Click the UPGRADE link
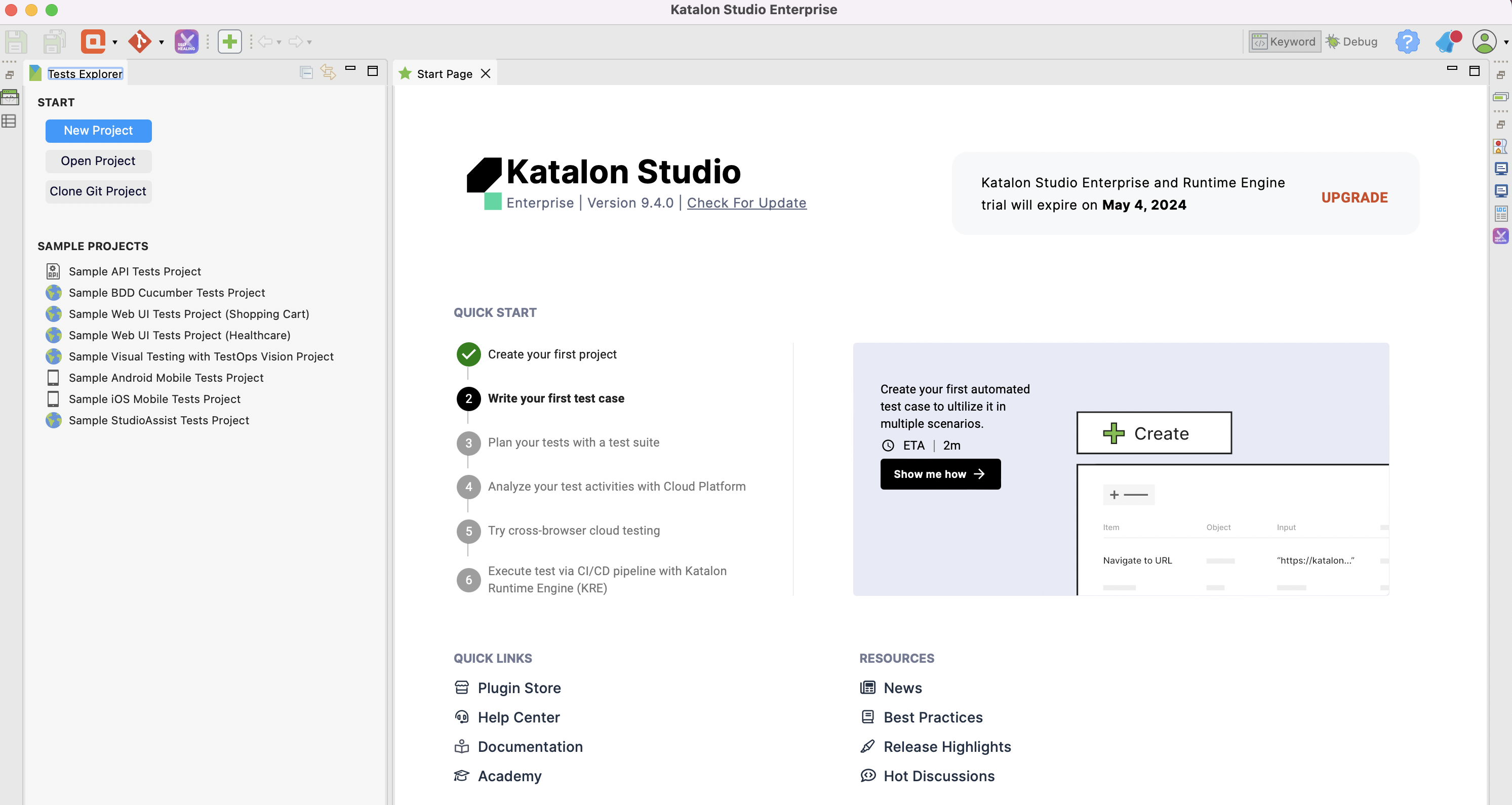Image resolution: width=1512 pixels, height=805 pixels. [1355, 198]
